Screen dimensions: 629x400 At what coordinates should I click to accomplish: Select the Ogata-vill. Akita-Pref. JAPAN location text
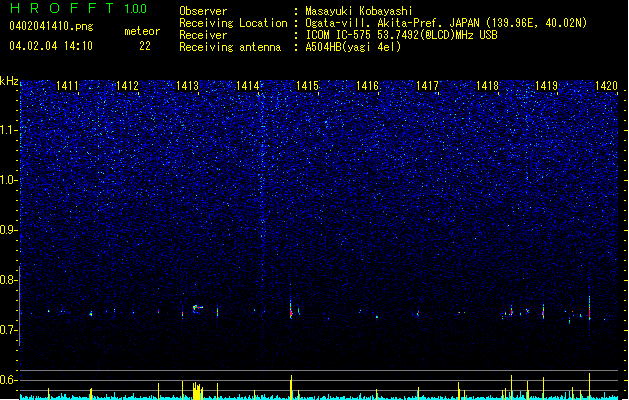pyautogui.click(x=446, y=23)
